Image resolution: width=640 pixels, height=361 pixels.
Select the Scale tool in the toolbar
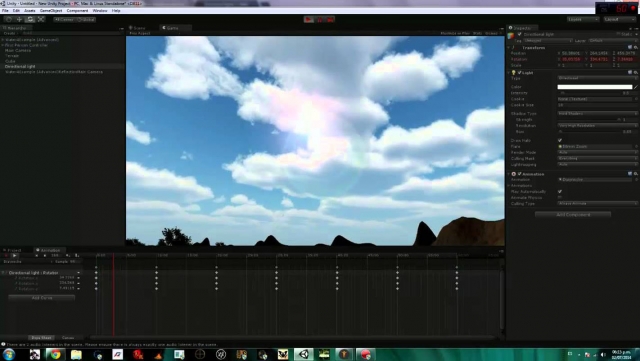pos(41,19)
